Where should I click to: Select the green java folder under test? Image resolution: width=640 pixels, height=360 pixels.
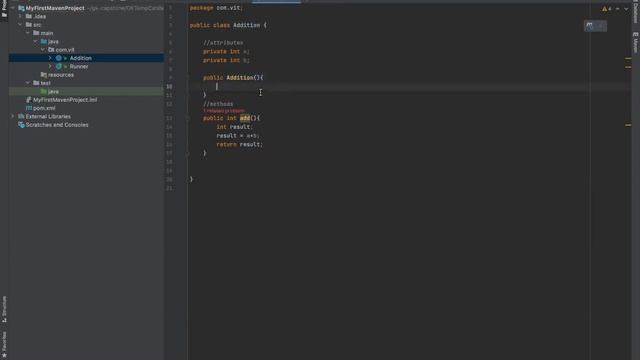[53, 91]
